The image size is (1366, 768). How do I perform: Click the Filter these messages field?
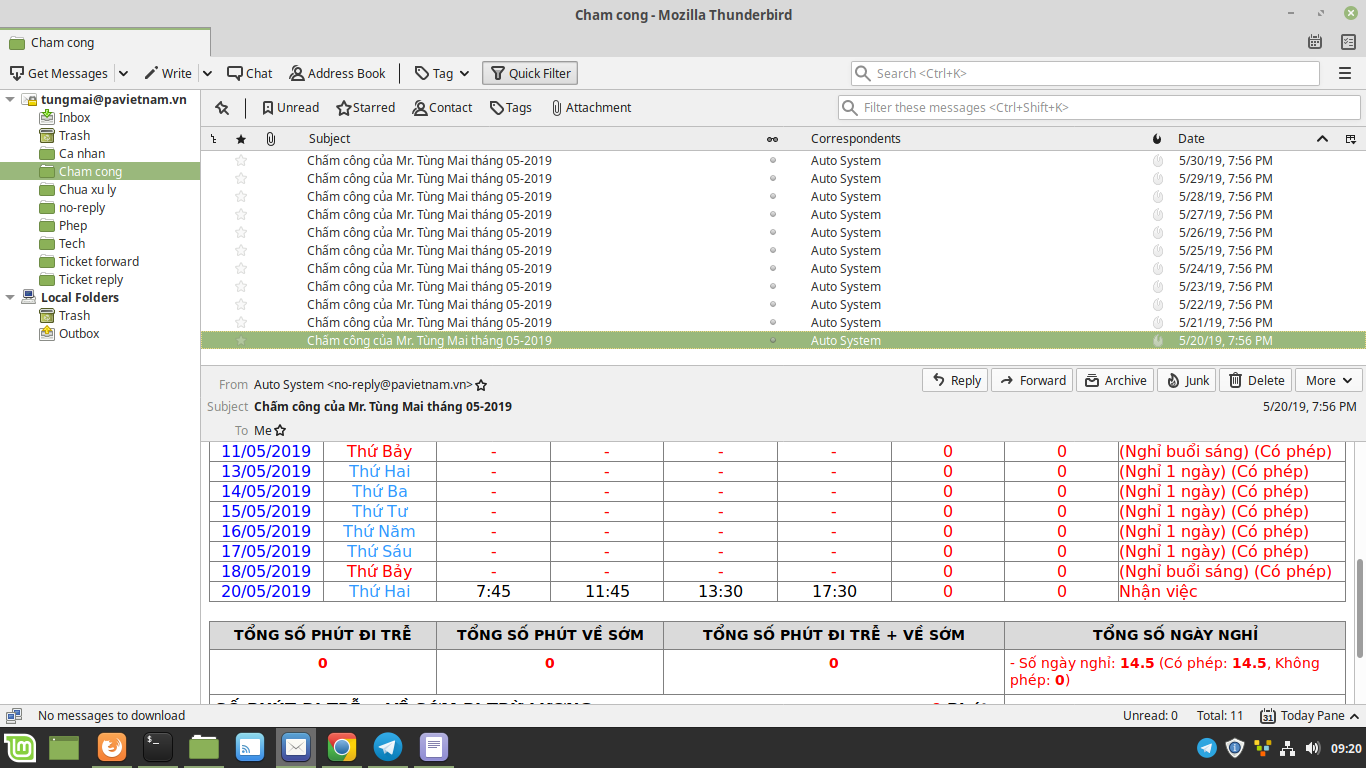[1099, 108]
